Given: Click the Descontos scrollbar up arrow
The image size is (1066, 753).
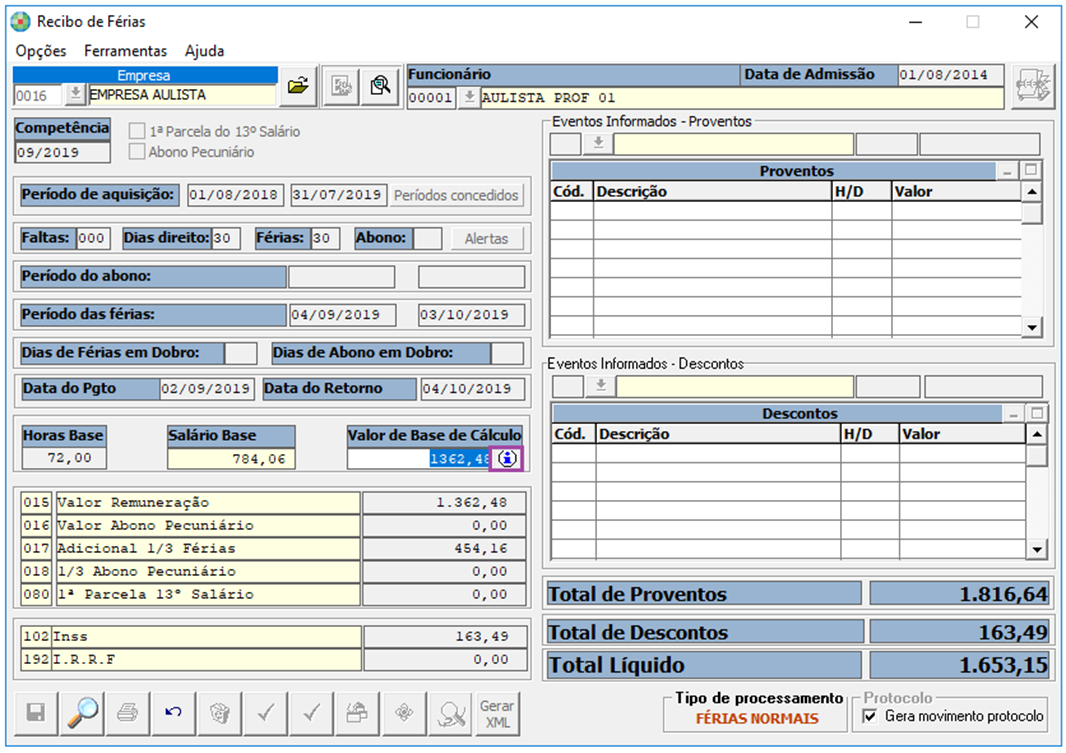Looking at the screenshot, I should point(1037,435).
